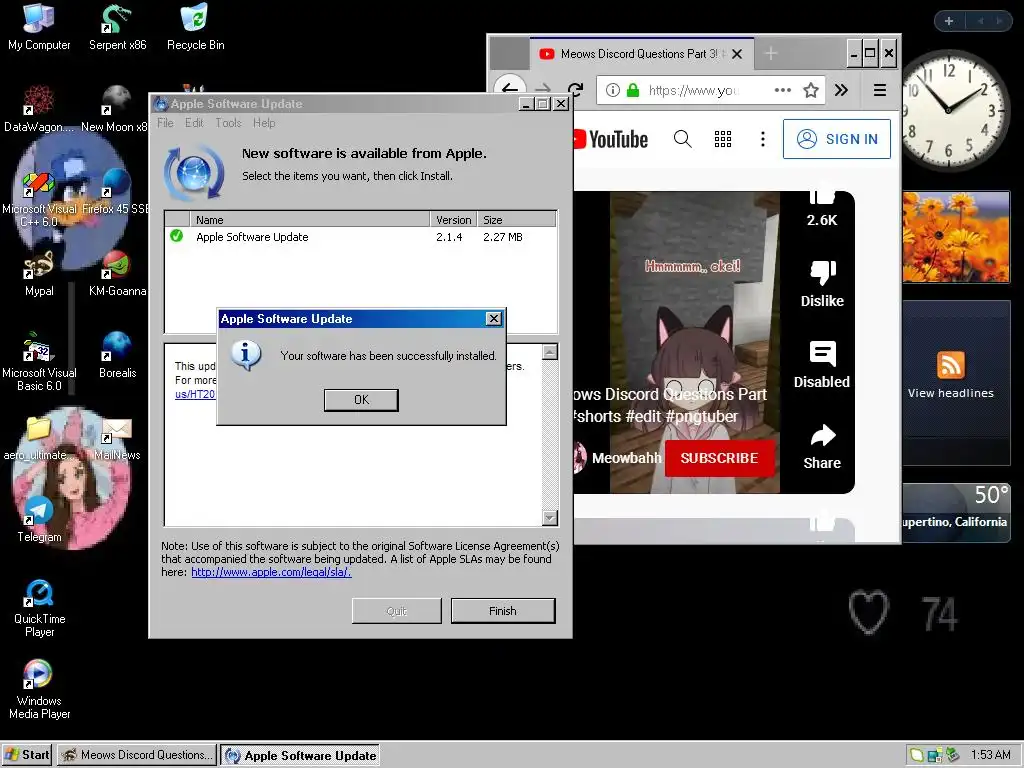Select the Borealis desktop shortcut
The image size is (1024, 768).
click(118, 356)
